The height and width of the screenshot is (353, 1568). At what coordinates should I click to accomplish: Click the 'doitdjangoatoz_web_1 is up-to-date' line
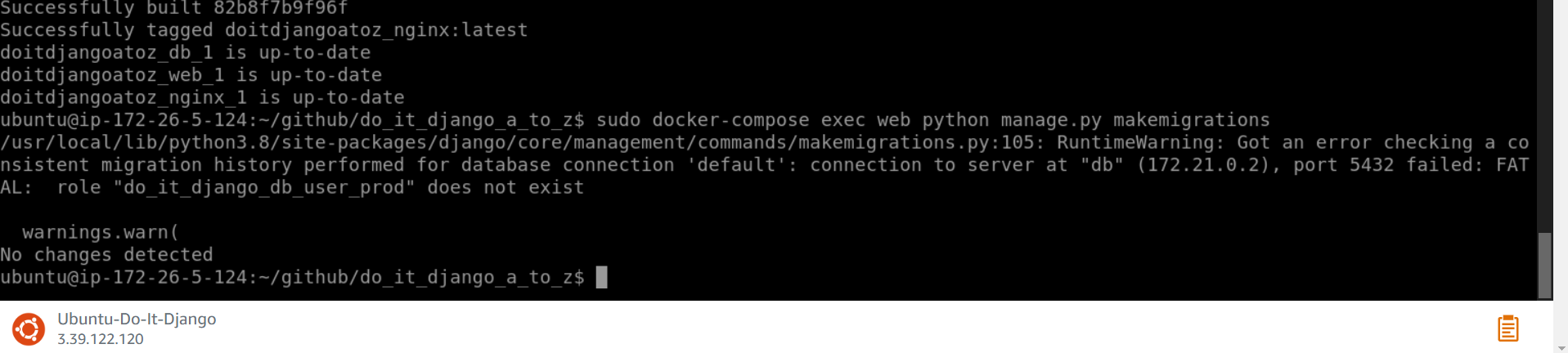click(x=191, y=75)
